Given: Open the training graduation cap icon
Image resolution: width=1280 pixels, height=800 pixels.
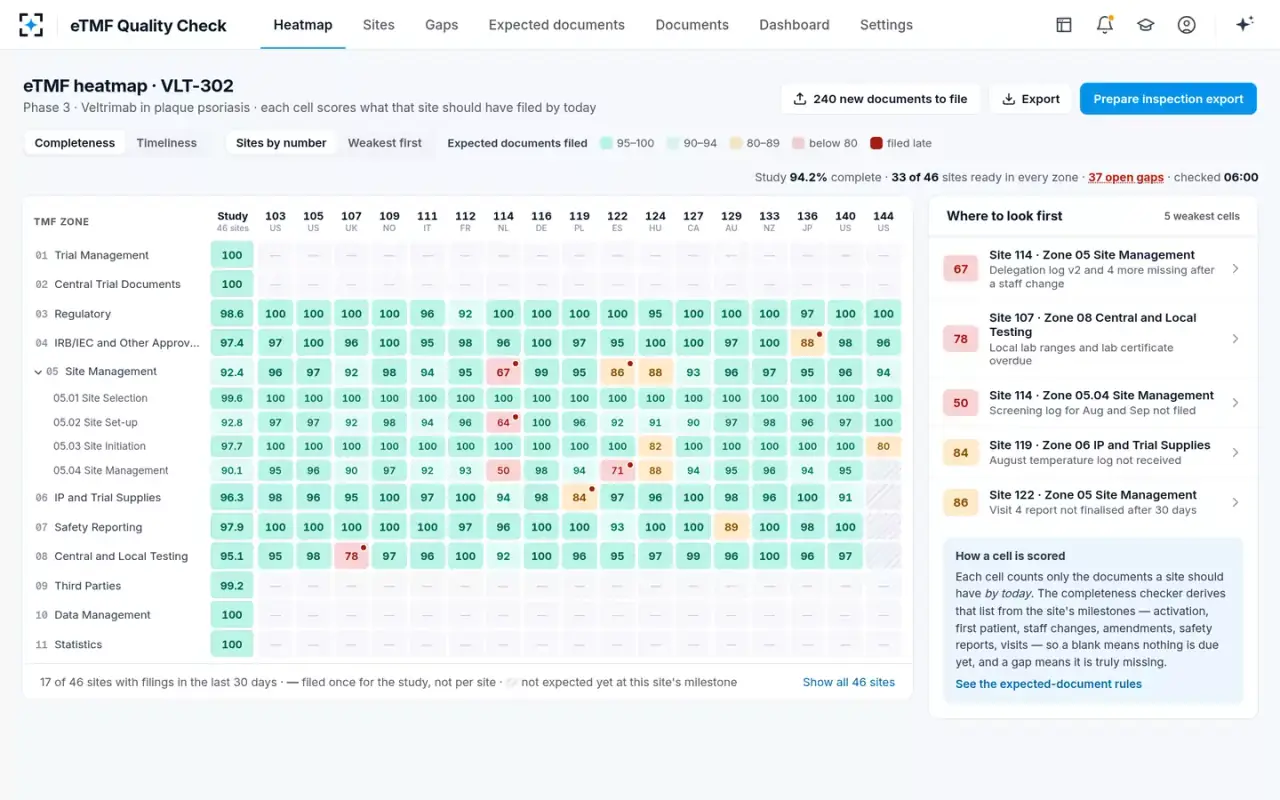Looking at the screenshot, I should coord(1146,25).
